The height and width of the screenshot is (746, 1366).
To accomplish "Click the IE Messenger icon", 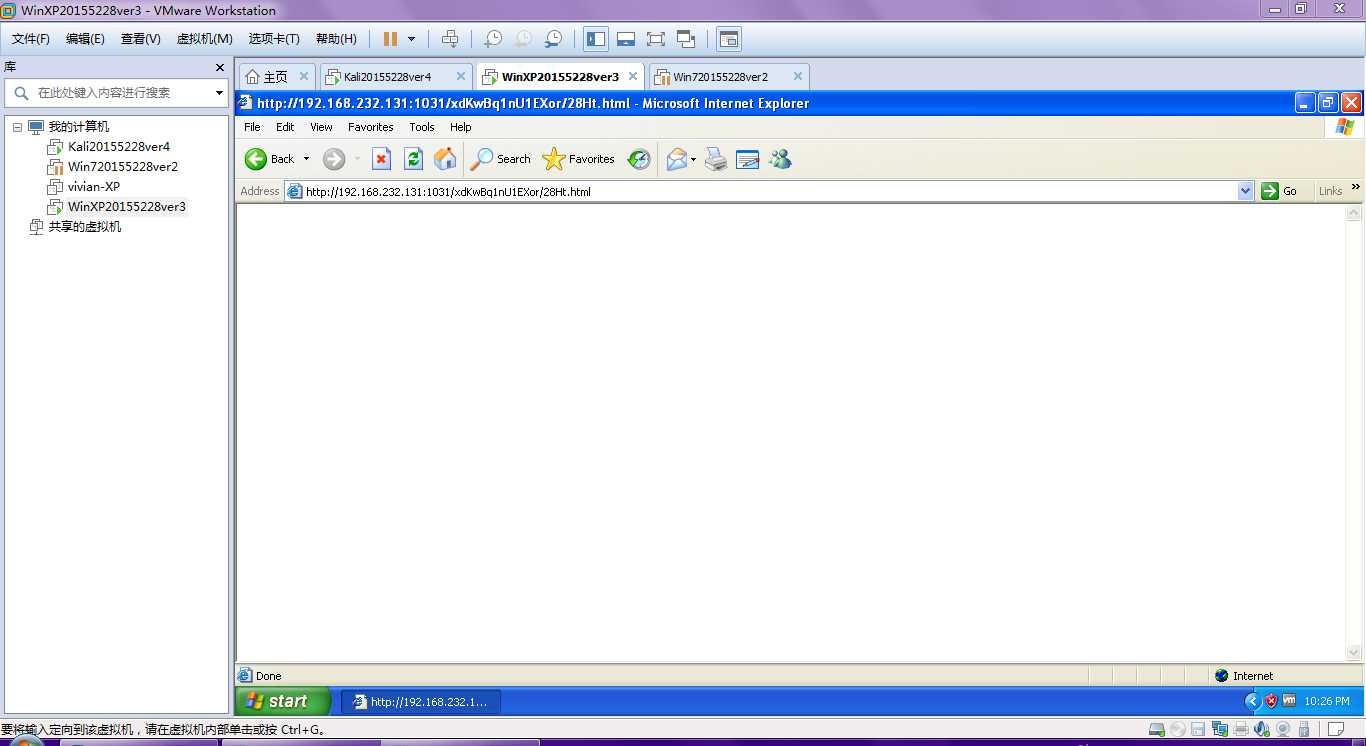I will click(x=780, y=159).
